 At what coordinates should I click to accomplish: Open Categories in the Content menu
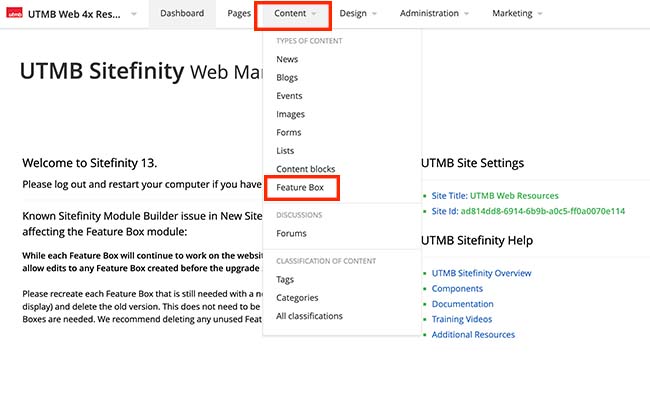[x=297, y=298]
